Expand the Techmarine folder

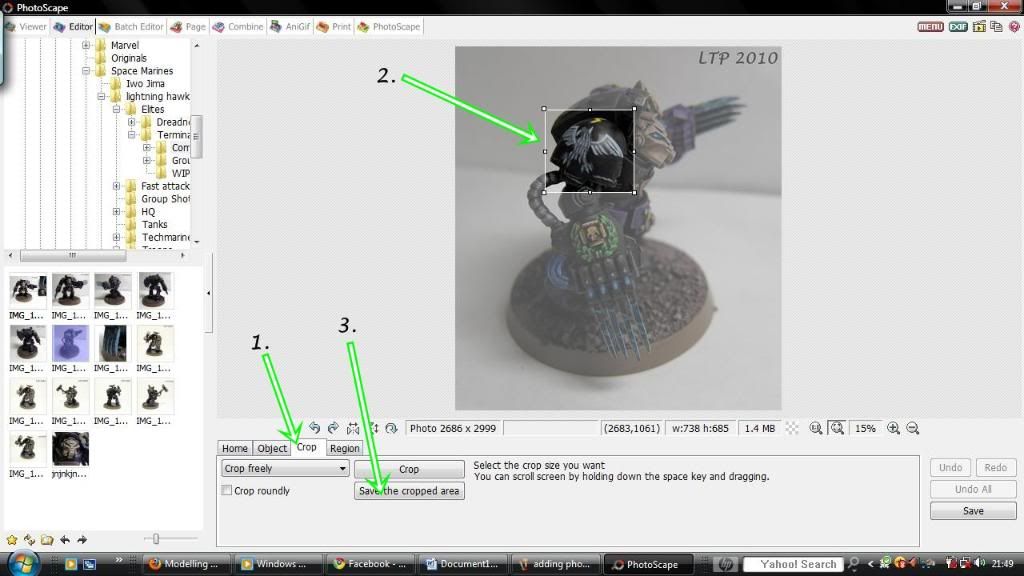(116, 237)
